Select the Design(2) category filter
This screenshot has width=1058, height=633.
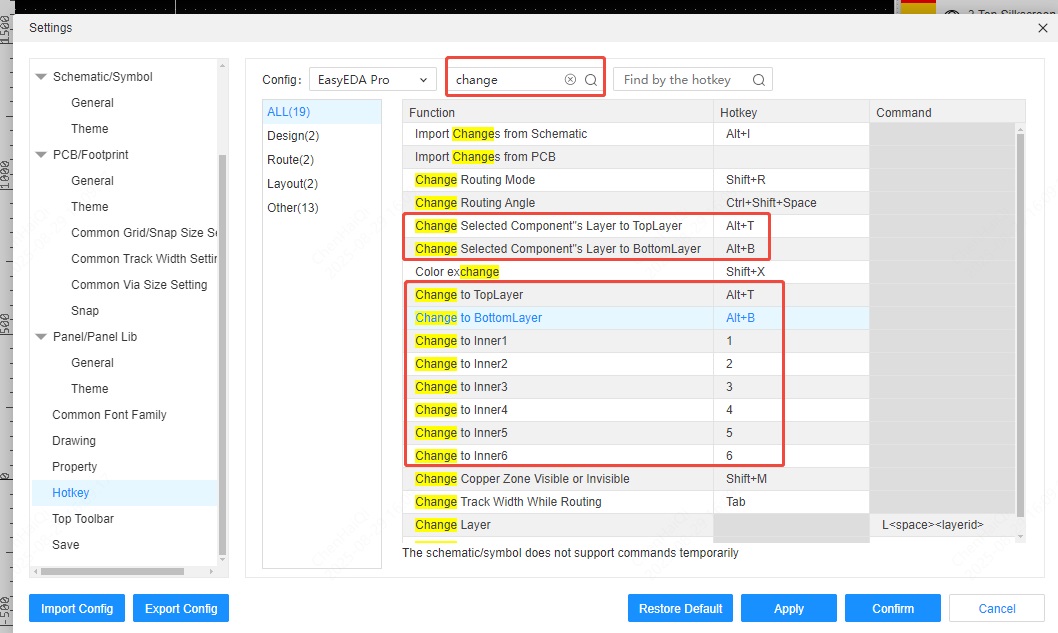coord(293,136)
